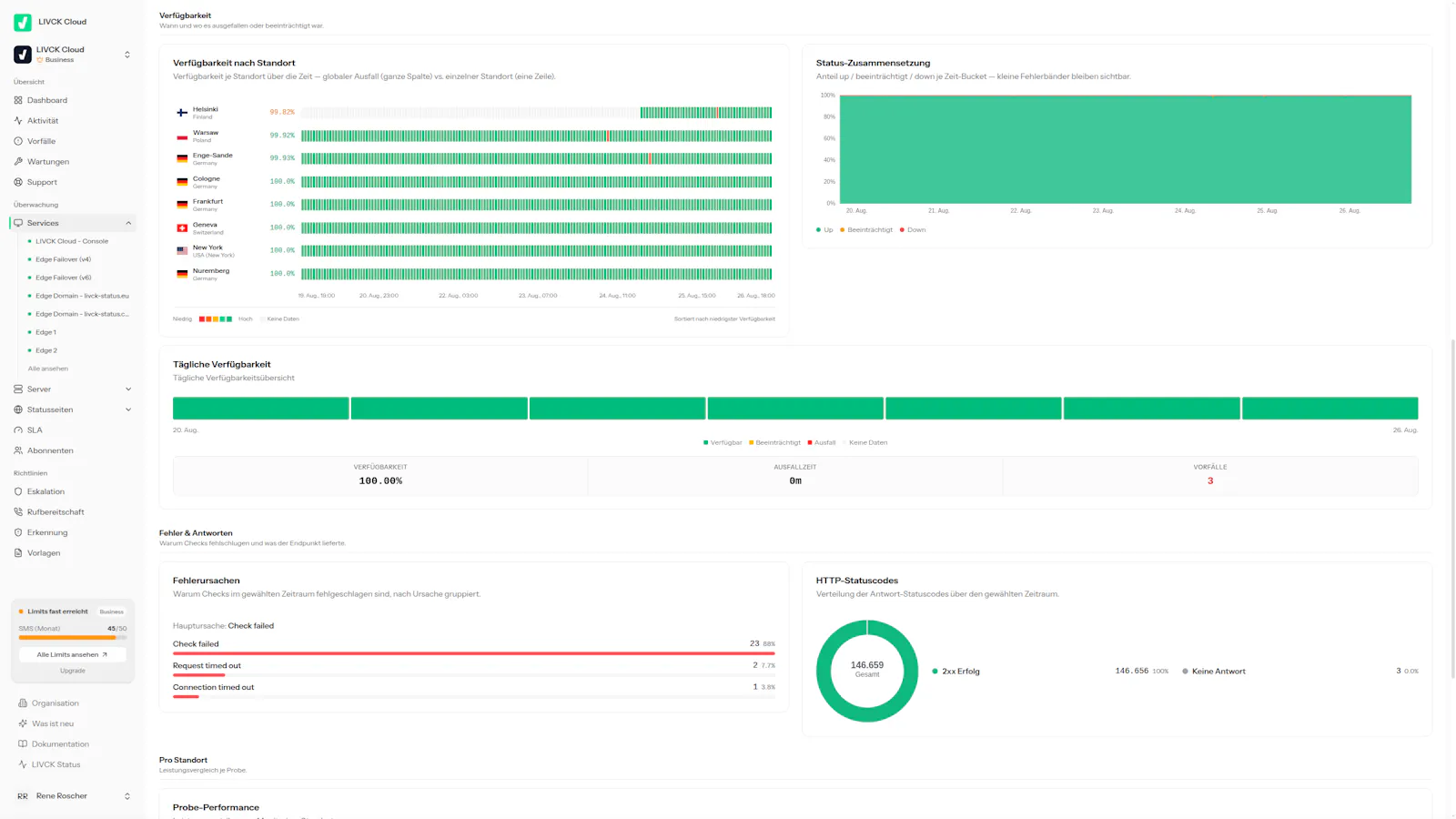1456x819 pixels.
Task: Click the SMS monthly limit progress bar
Action: (73, 638)
